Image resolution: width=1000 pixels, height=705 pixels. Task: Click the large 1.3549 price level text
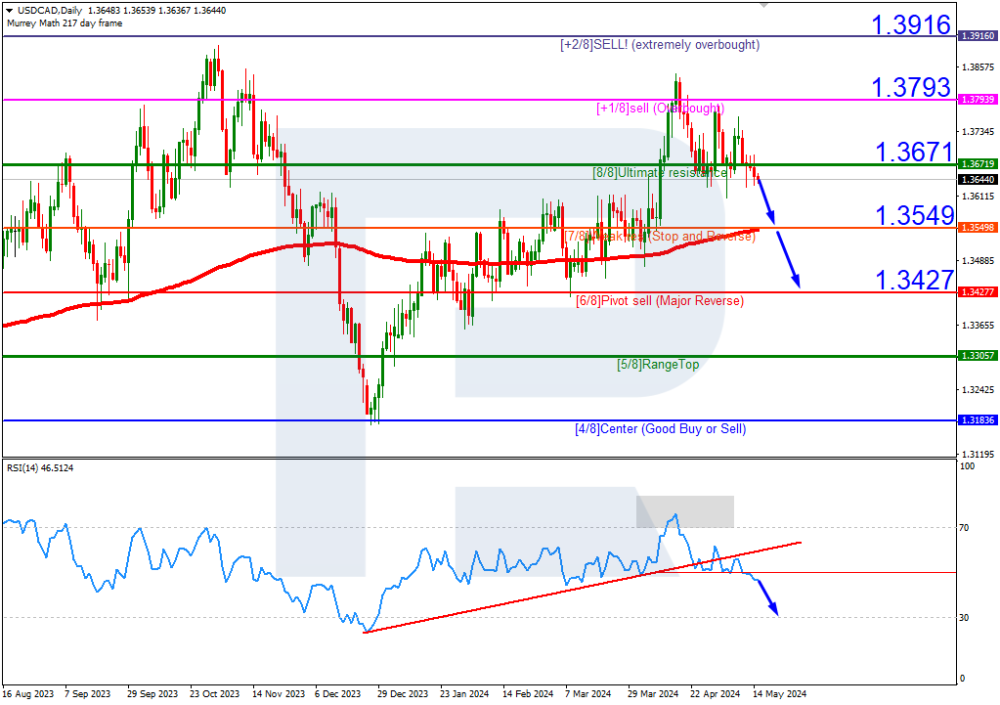pos(912,215)
